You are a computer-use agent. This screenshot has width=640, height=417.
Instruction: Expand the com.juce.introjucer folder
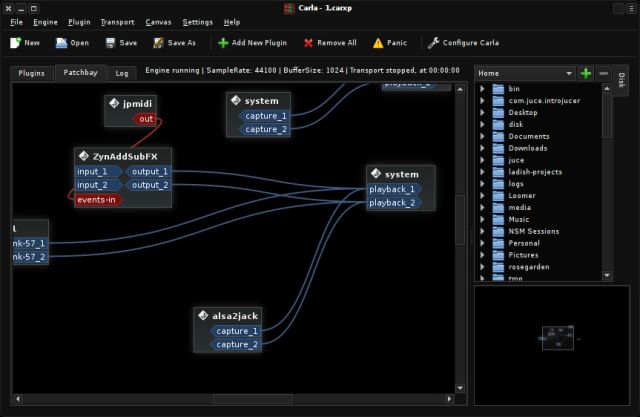[482, 100]
